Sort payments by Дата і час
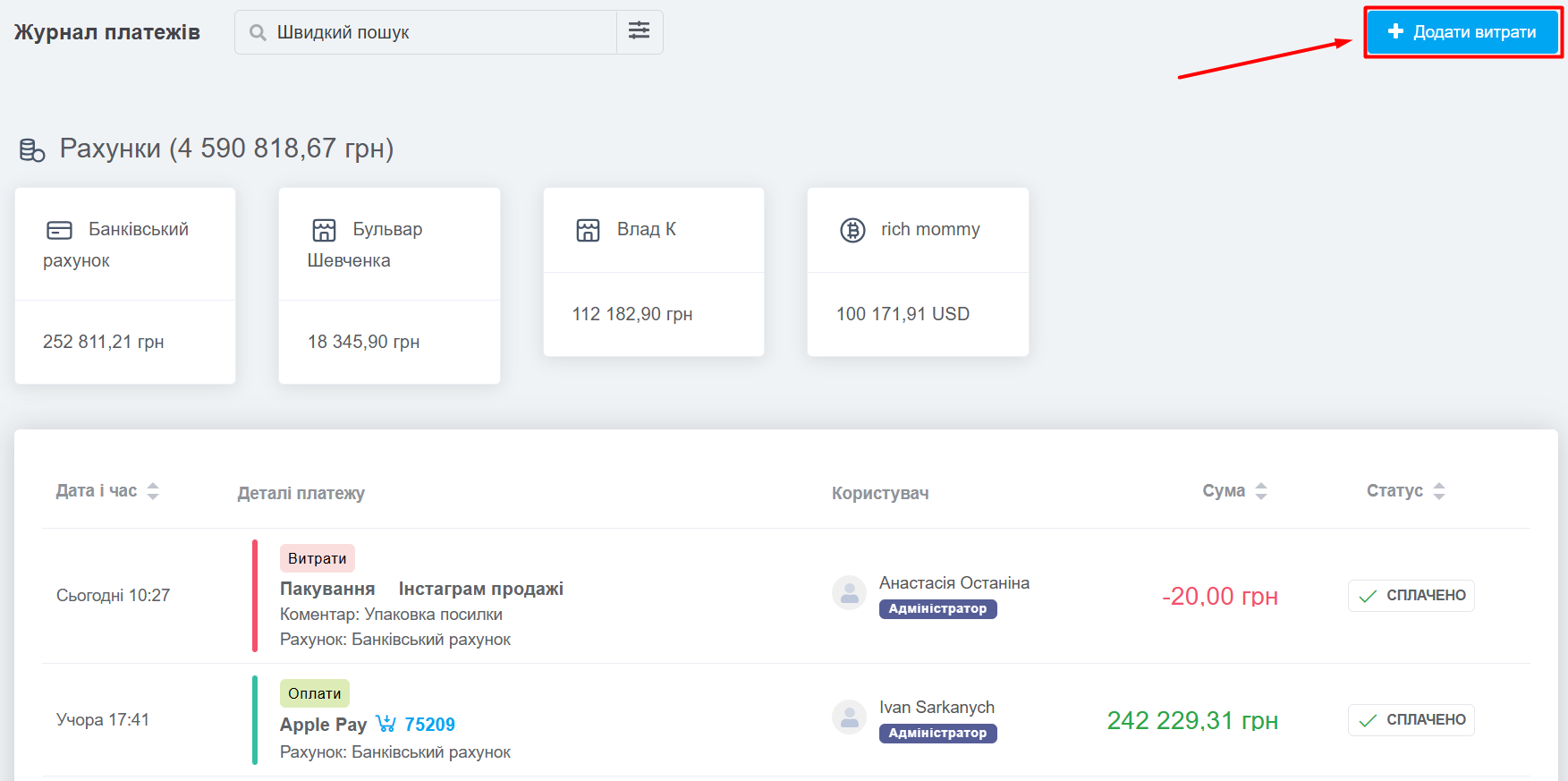The height and width of the screenshot is (781, 1568). pyautogui.click(x=153, y=491)
